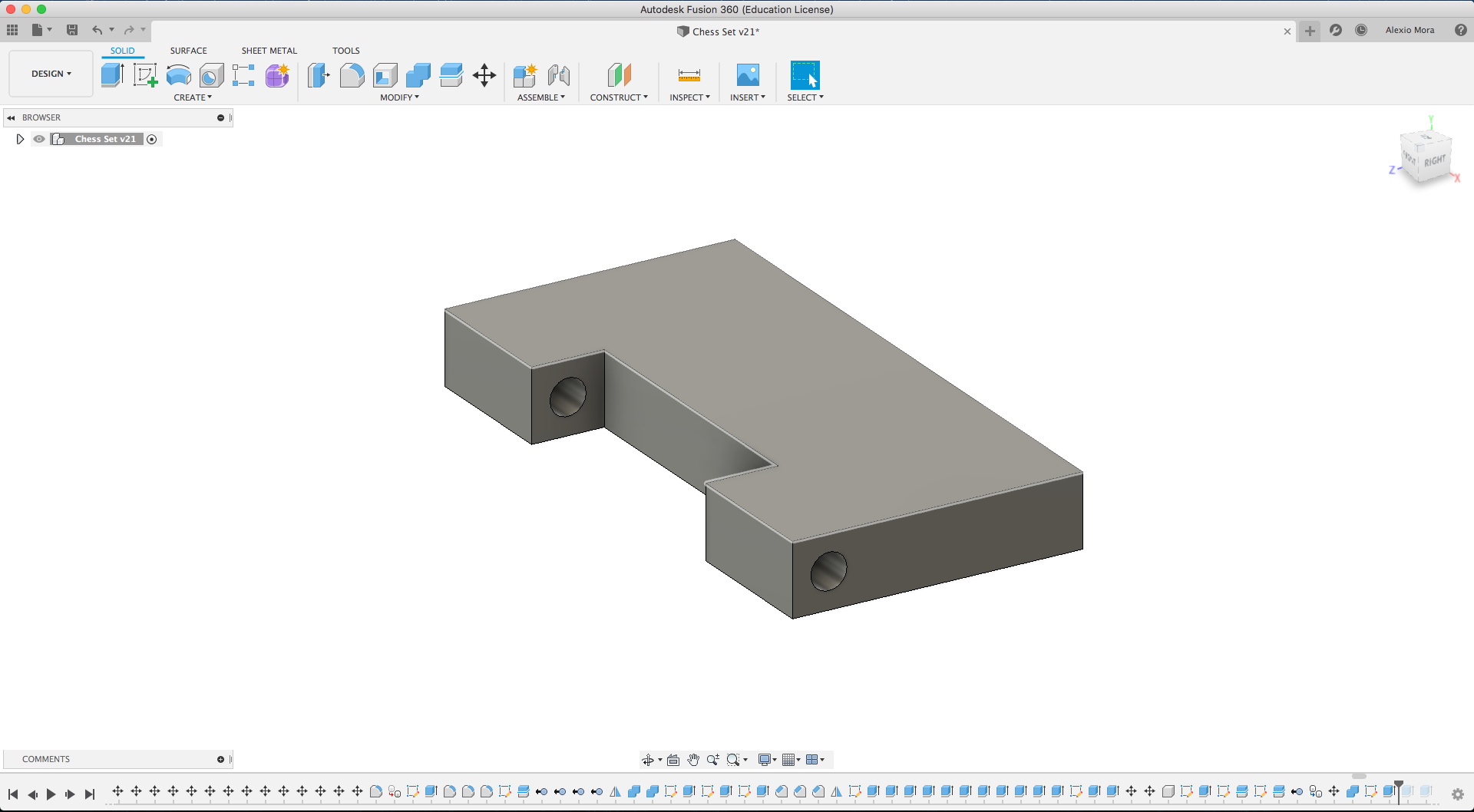Open timeline settings gear
1474x812 pixels.
point(1458,794)
